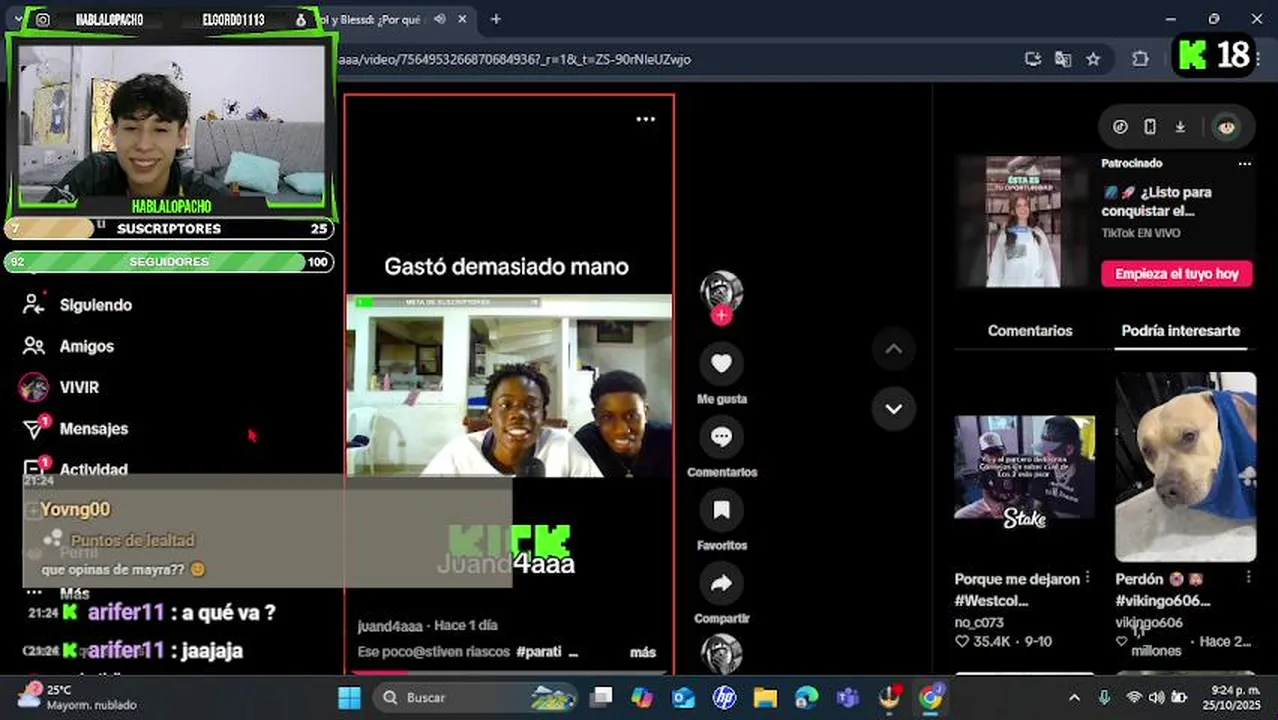Open the dog 'Perdón' video thumbnail
This screenshot has width=1278, height=720.
[1186, 467]
